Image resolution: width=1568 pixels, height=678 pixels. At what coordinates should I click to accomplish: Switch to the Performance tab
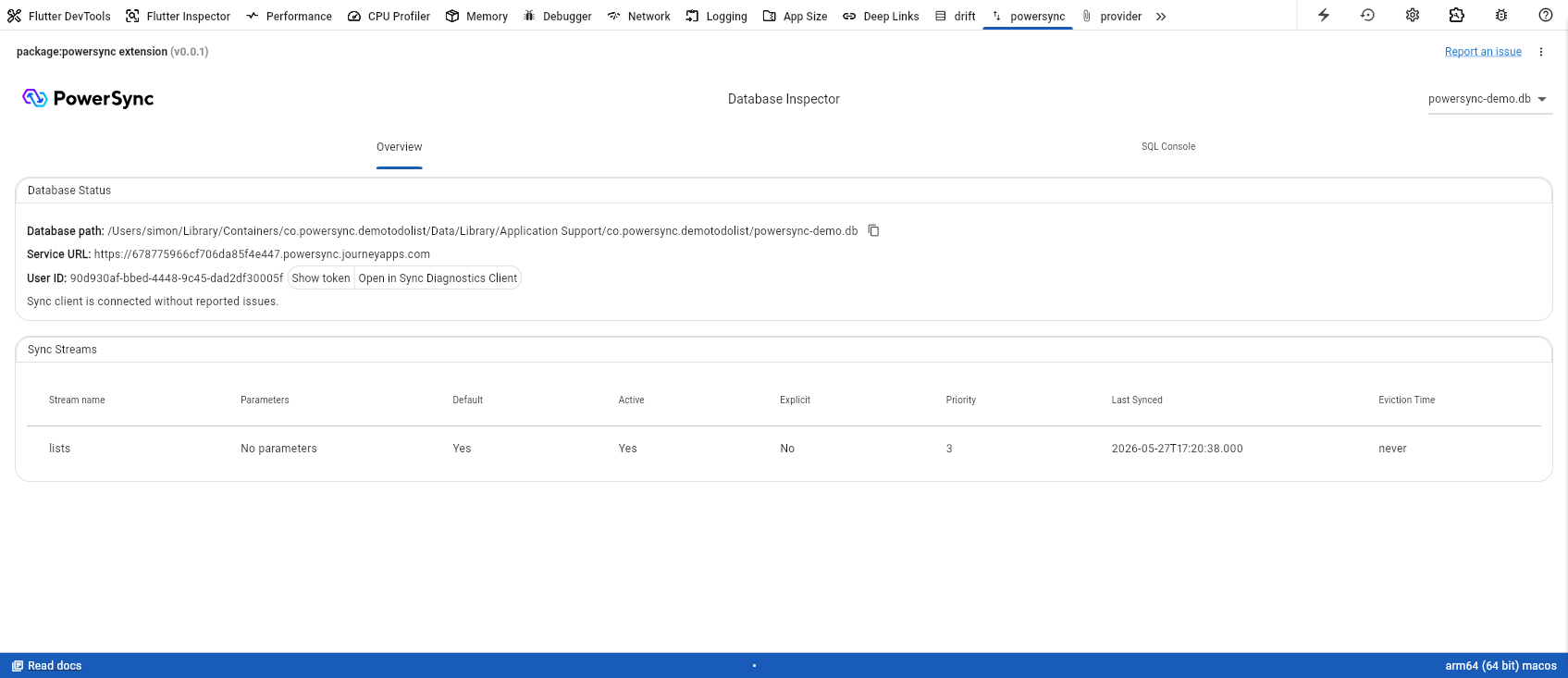[x=289, y=16]
